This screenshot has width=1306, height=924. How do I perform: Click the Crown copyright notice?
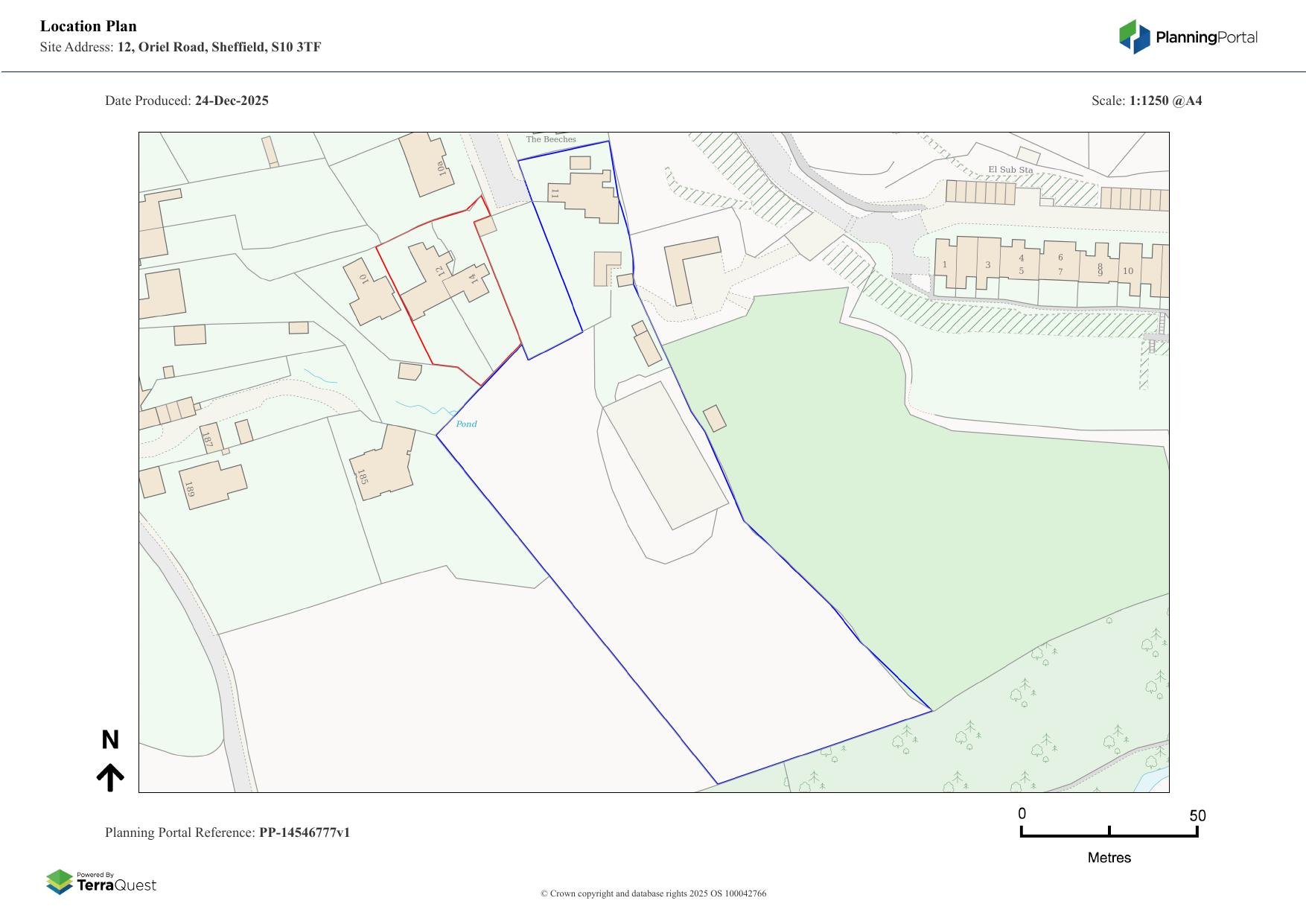click(x=653, y=893)
